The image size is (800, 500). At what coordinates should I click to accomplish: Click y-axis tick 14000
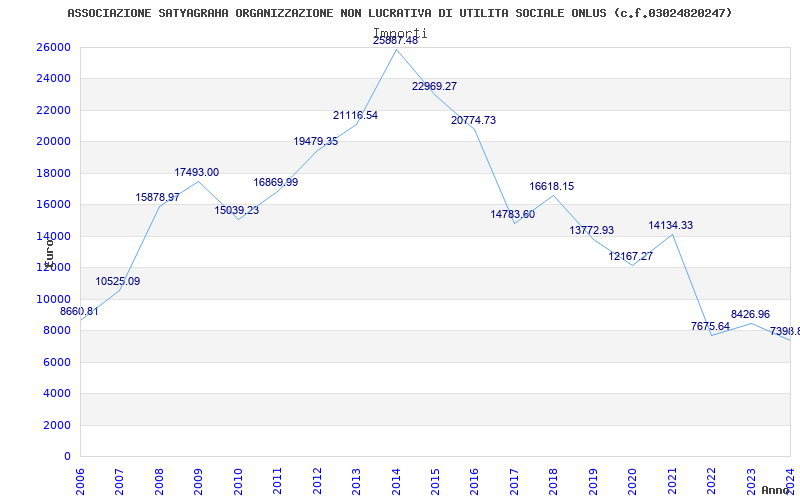coord(53,236)
